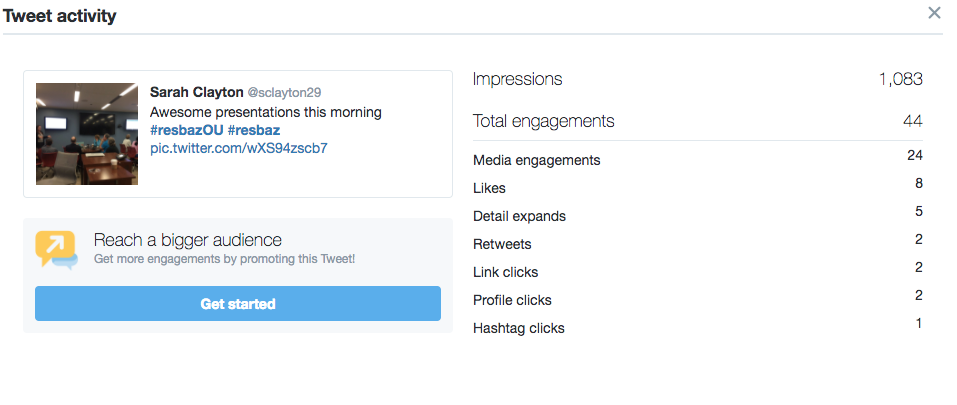This screenshot has height=405, width=957.
Task: Open the tweet photo thumbnail
Action: [x=87, y=134]
